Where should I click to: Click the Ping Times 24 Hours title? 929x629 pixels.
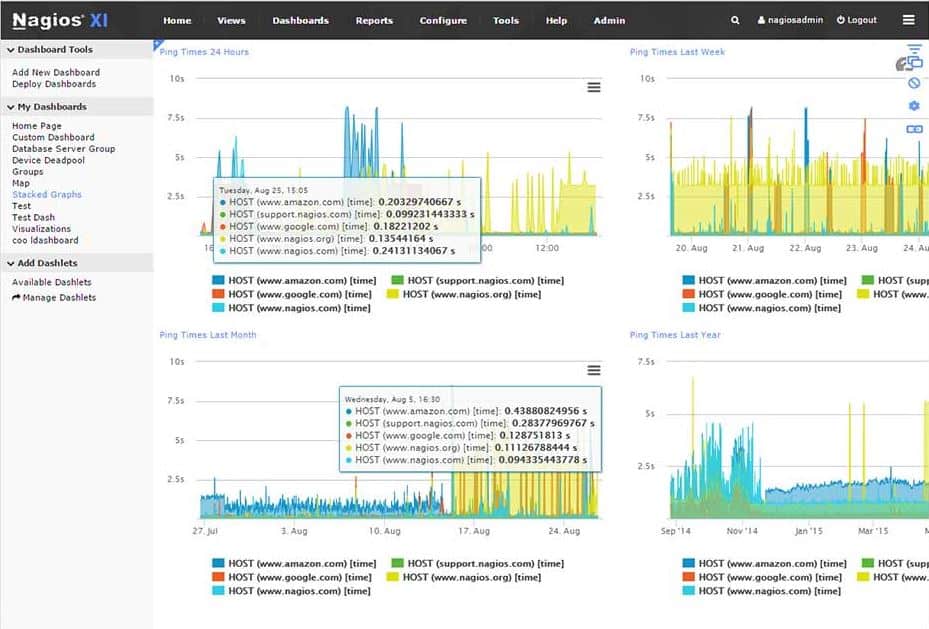[x=204, y=52]
